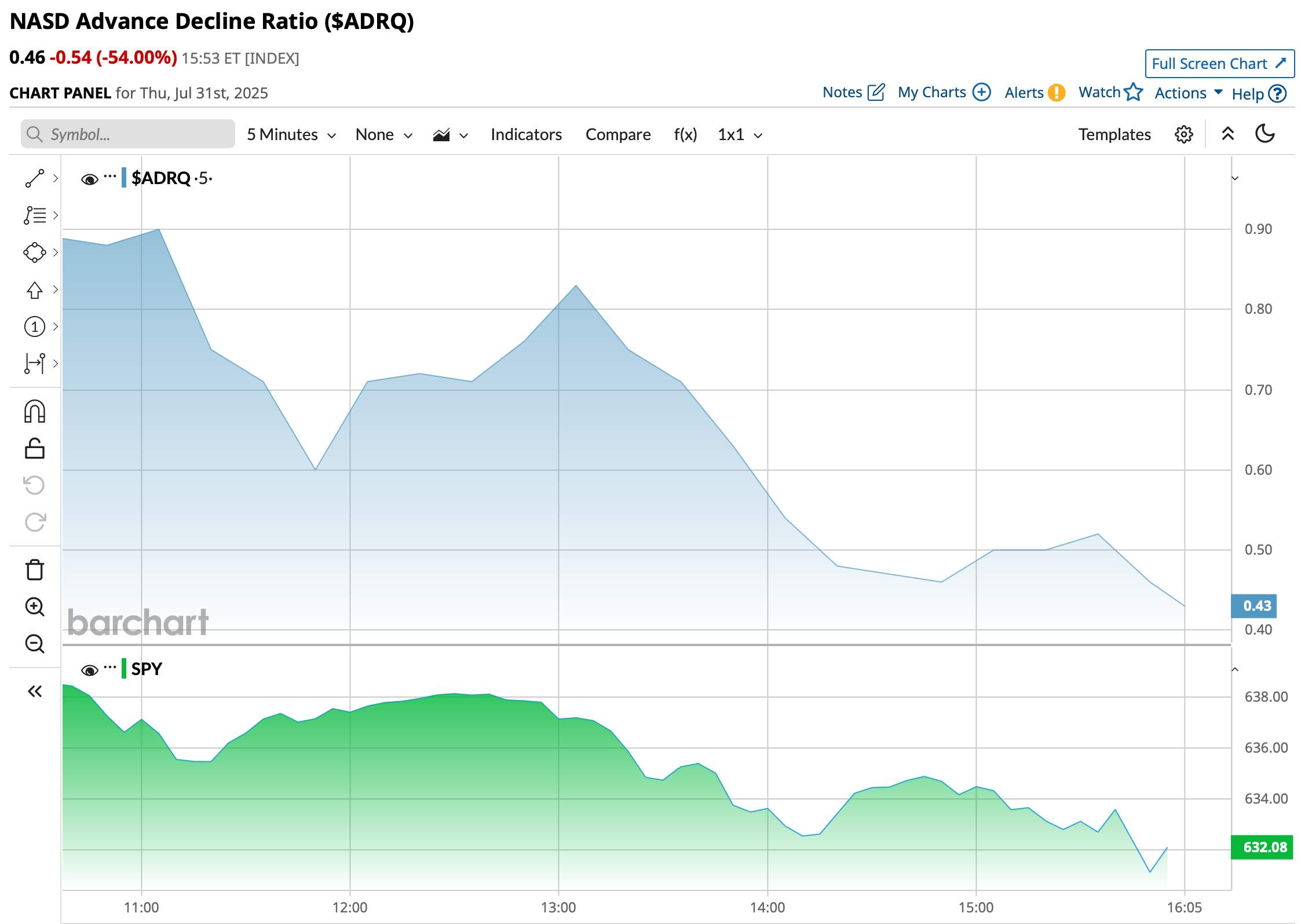Viewport: 1301px width, 924px height.
Task: Open the Templates link
Action: [x=1114, y=135]
